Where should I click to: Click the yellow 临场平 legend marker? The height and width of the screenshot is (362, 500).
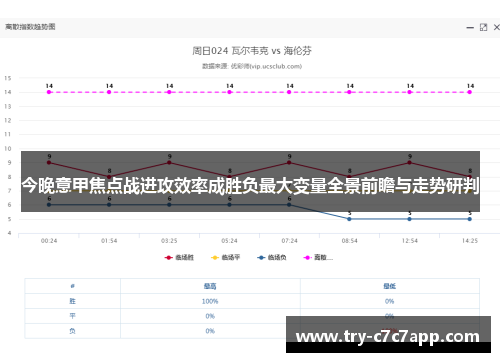[215, 258]
